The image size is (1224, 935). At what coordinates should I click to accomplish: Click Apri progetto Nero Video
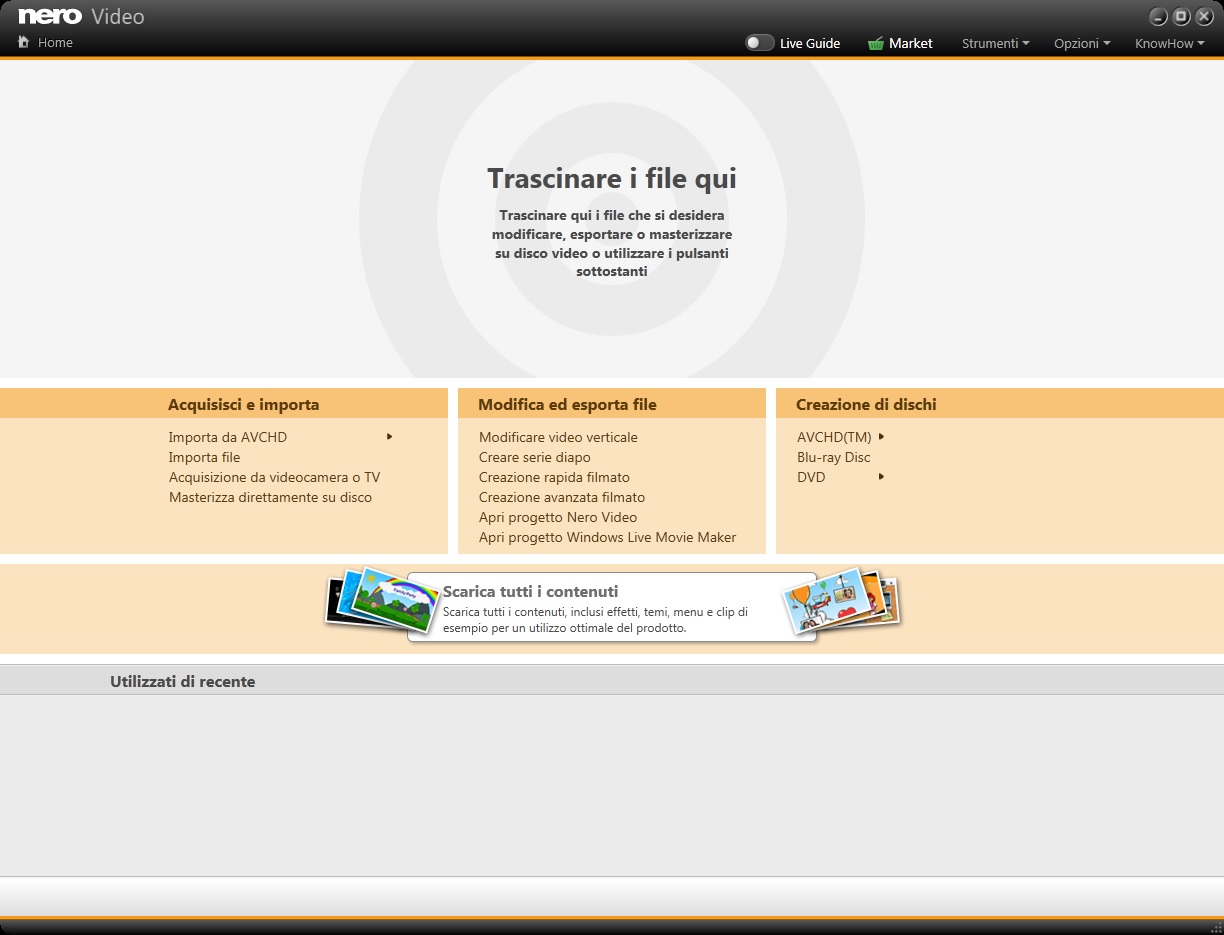pyautogui.click(x=558, y=517)
